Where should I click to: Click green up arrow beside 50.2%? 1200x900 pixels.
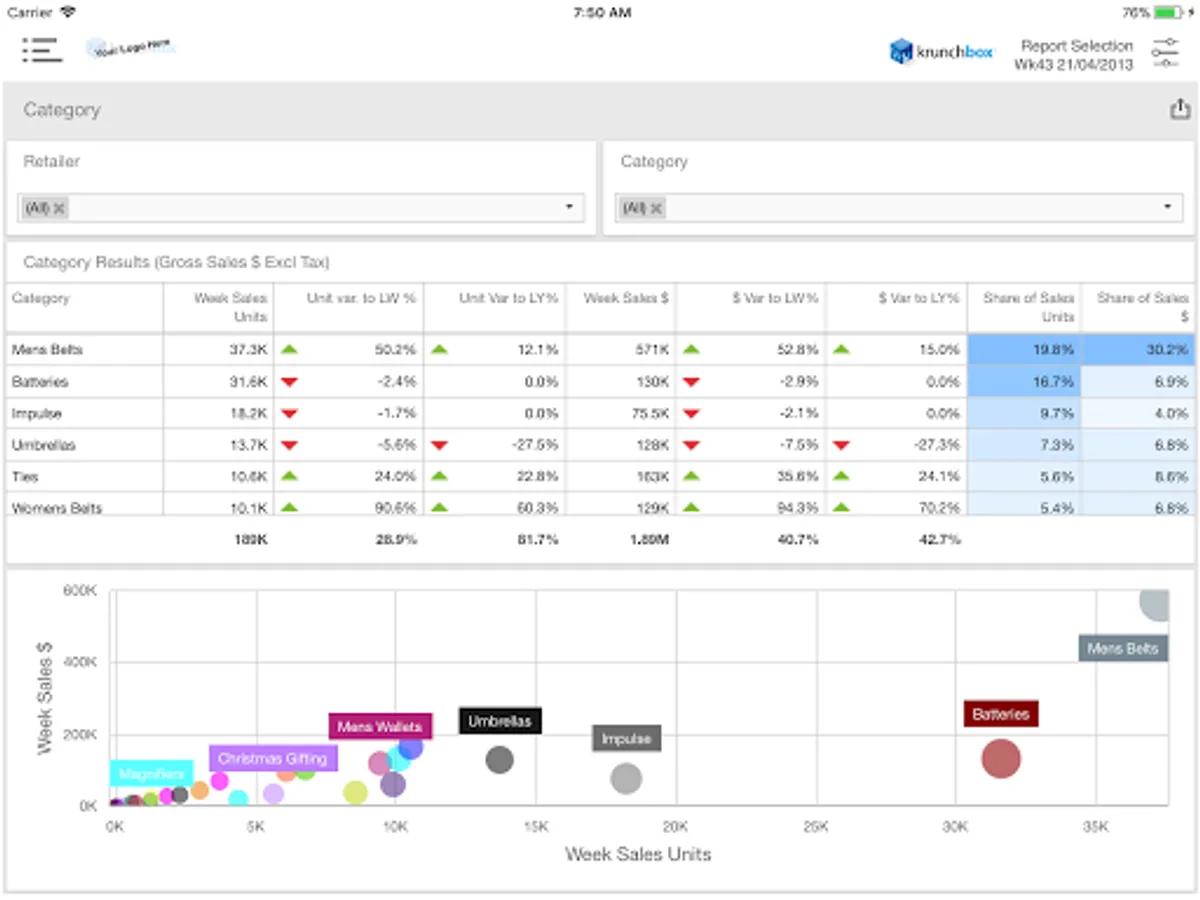[x=289, y=350]
